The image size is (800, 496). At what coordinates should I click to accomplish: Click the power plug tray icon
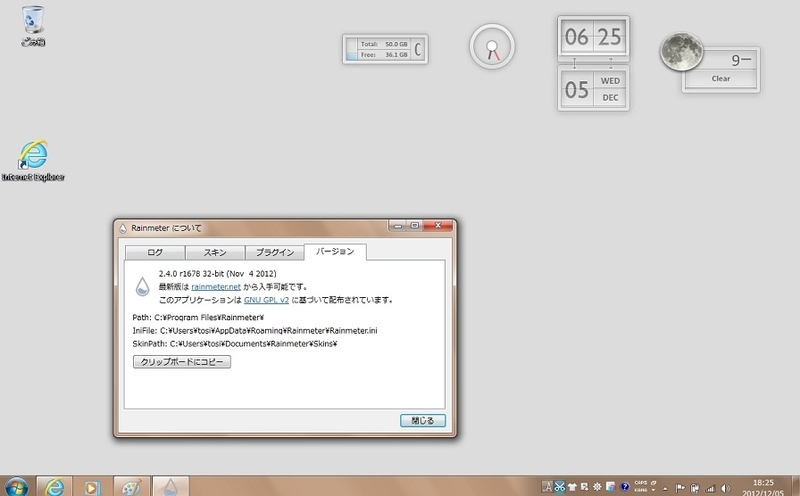(694, 488)
